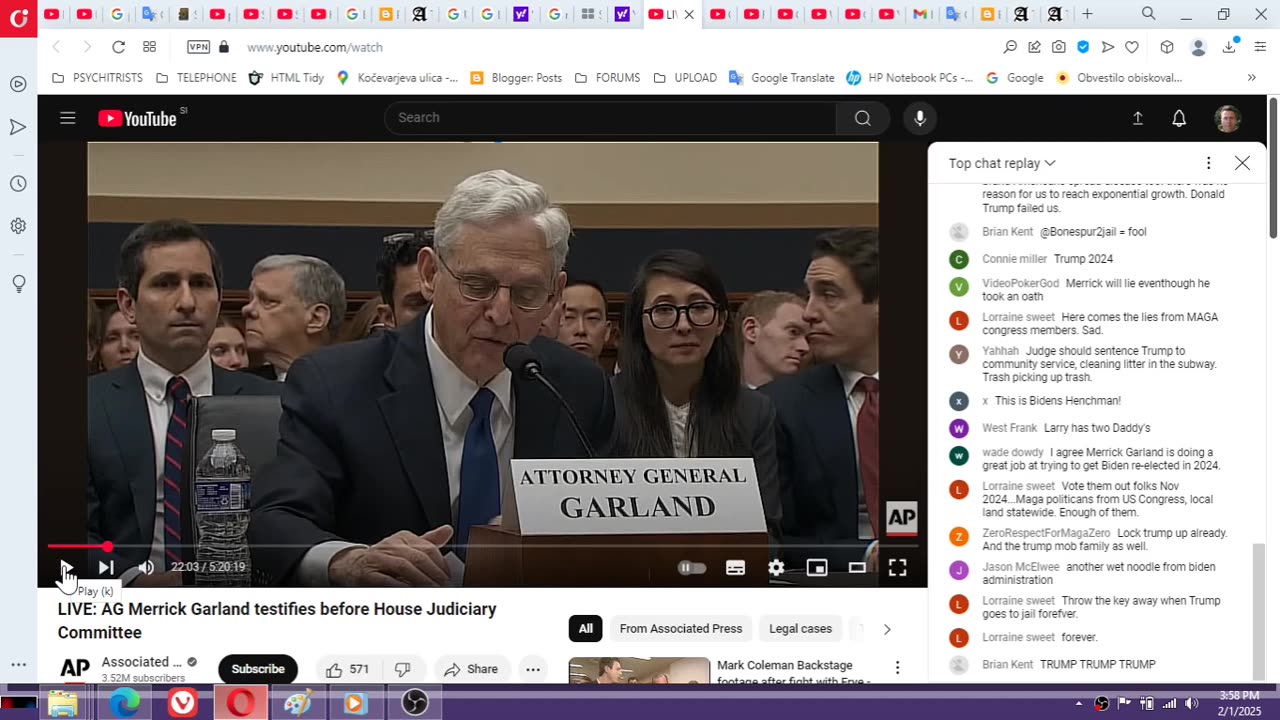Skip to the next video
Viewport: 1280px width, 720px height.
(x=106, y=568)
